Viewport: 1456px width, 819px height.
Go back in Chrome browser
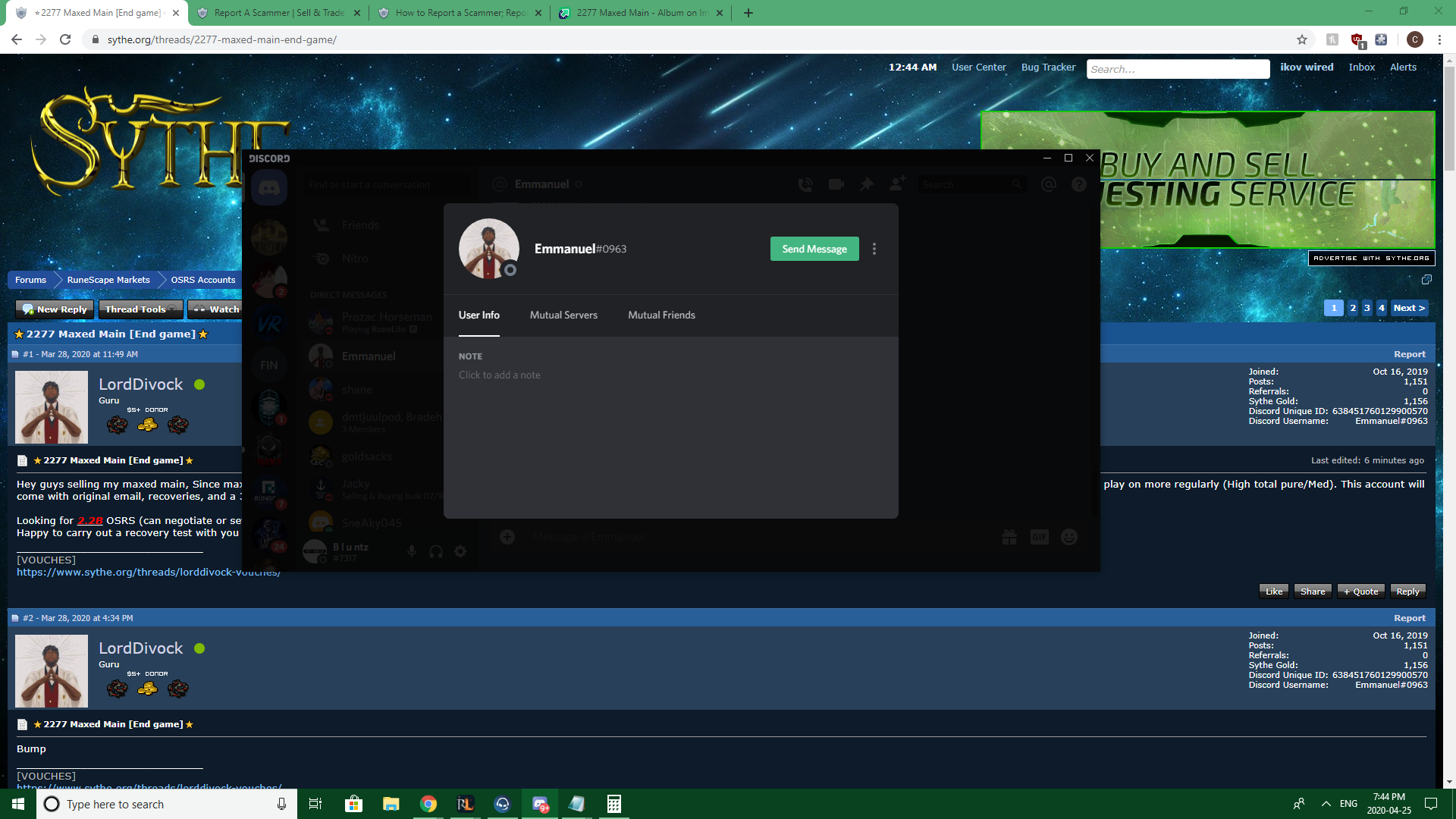17,39
